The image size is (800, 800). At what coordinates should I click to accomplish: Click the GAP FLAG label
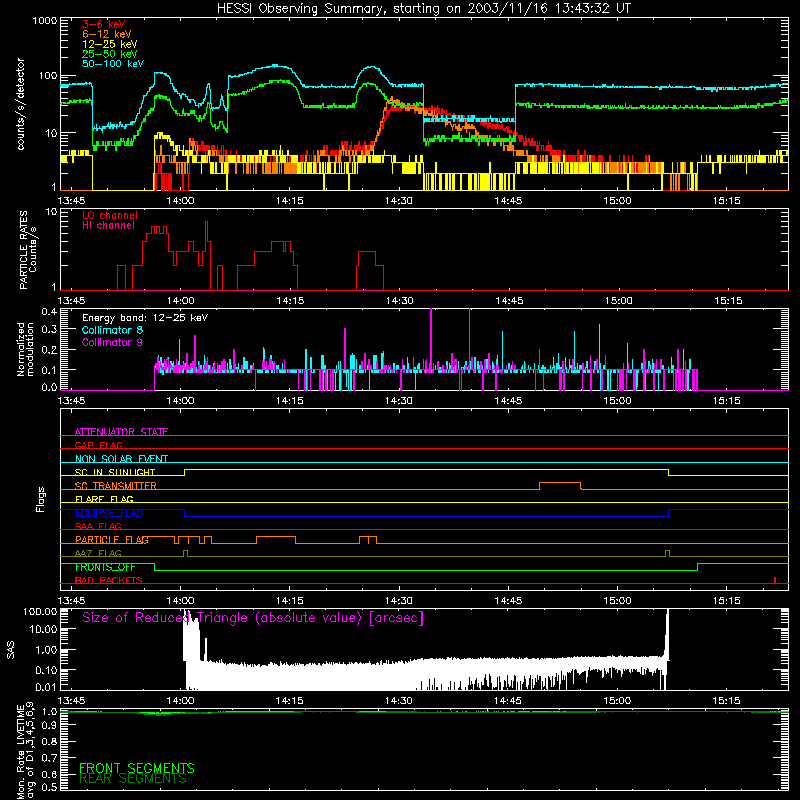[98, 445]
